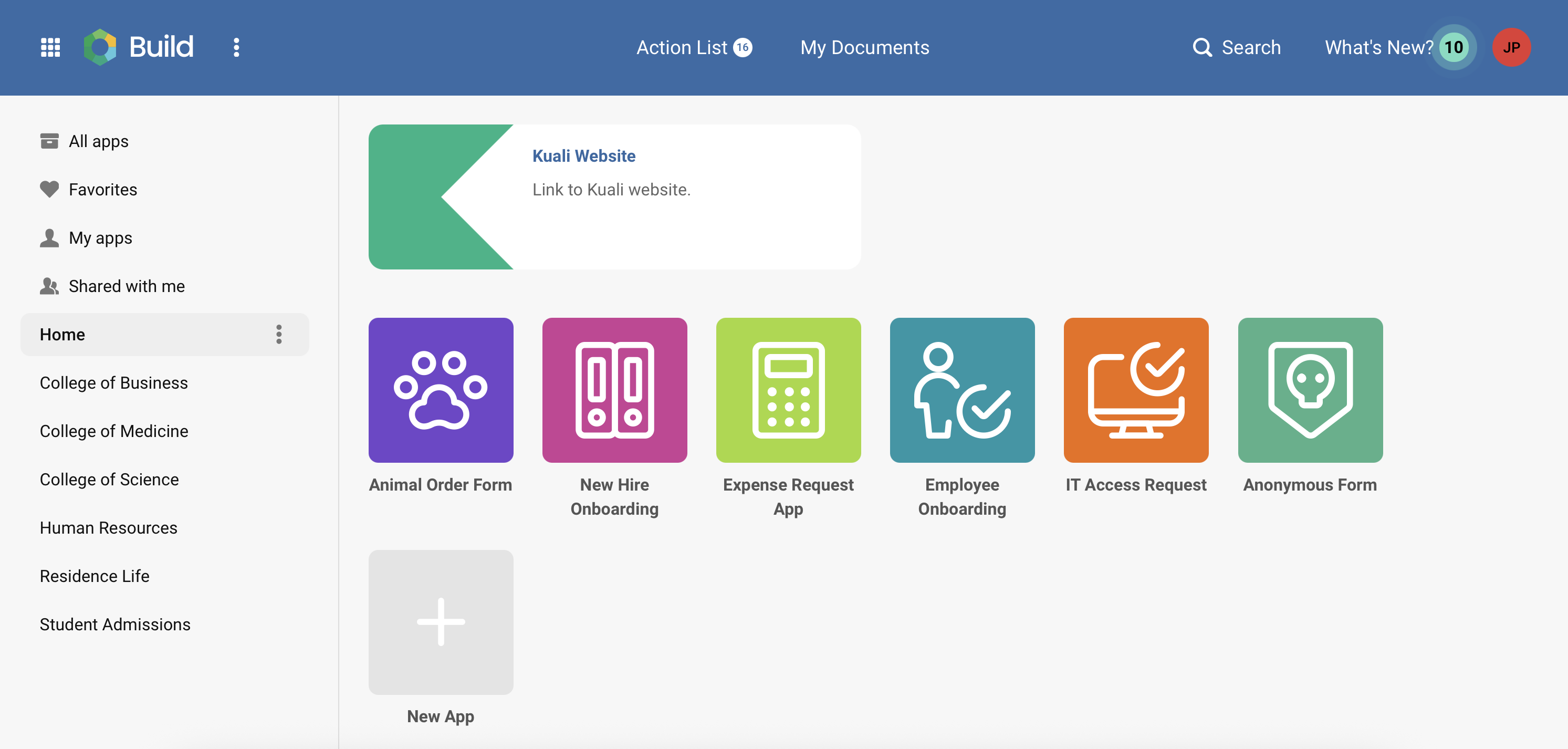1568x749 pixels.
Task: Click the Build hexagon logo
Action: [102, 46]
